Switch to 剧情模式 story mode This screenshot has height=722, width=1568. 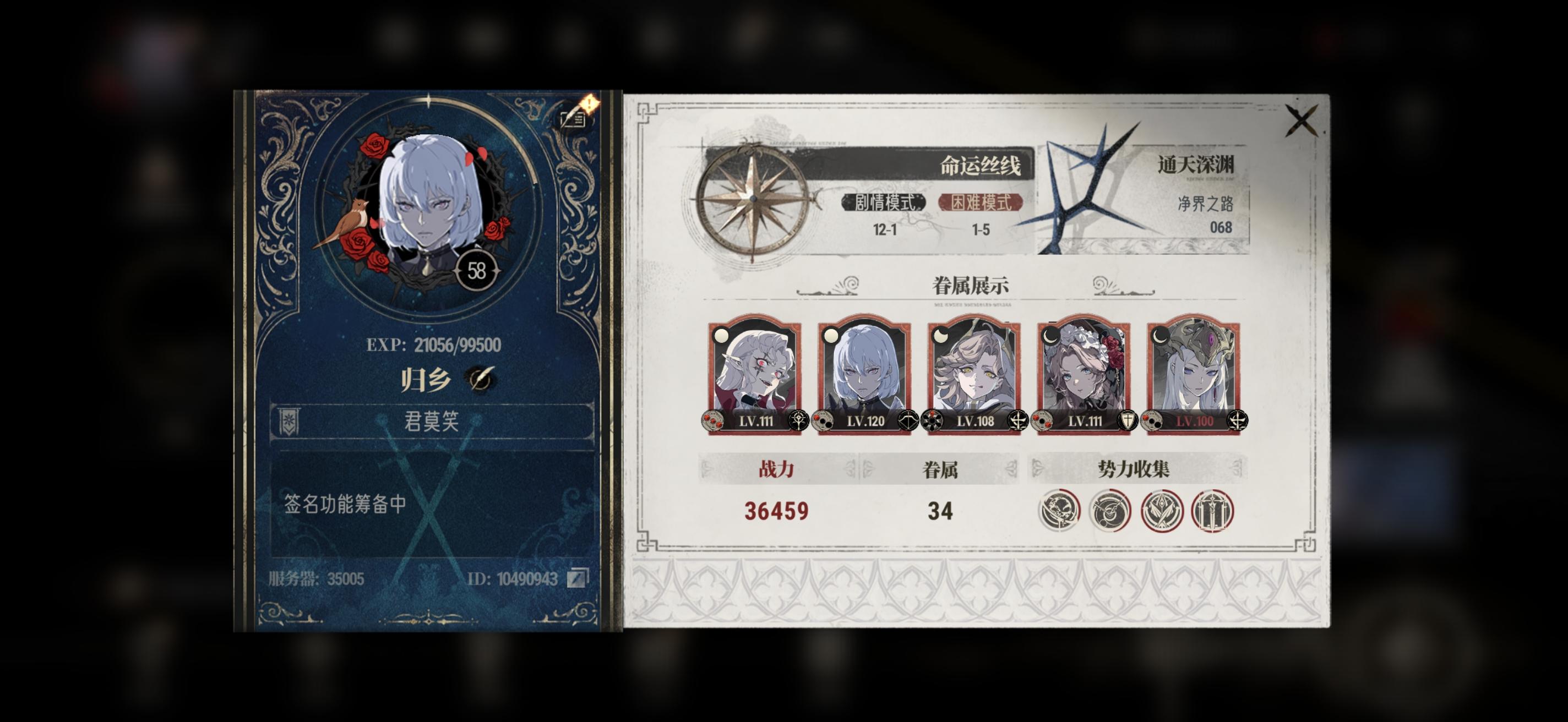click(884, 202)
